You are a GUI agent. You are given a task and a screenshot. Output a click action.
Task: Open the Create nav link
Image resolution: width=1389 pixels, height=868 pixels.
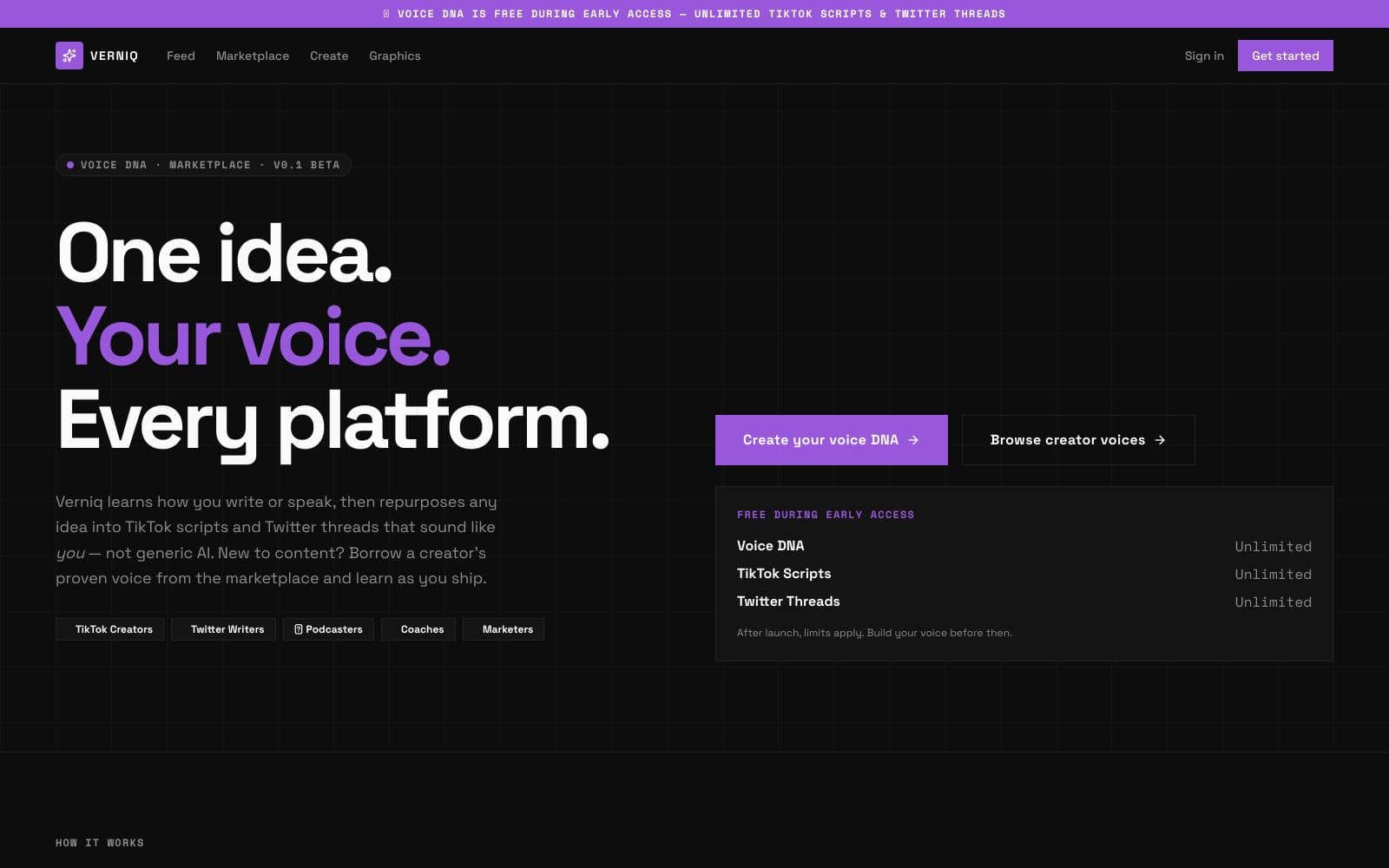click(329, 56)
